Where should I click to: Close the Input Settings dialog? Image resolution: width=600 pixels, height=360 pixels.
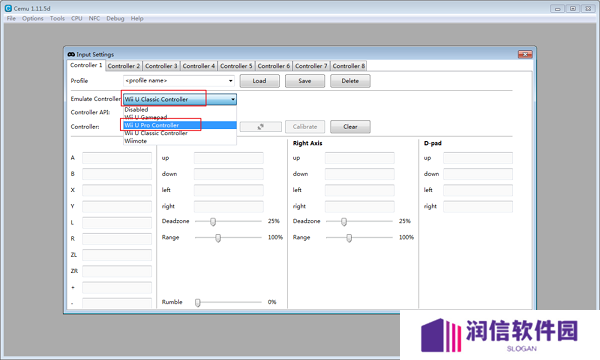(x=525, y=54)
